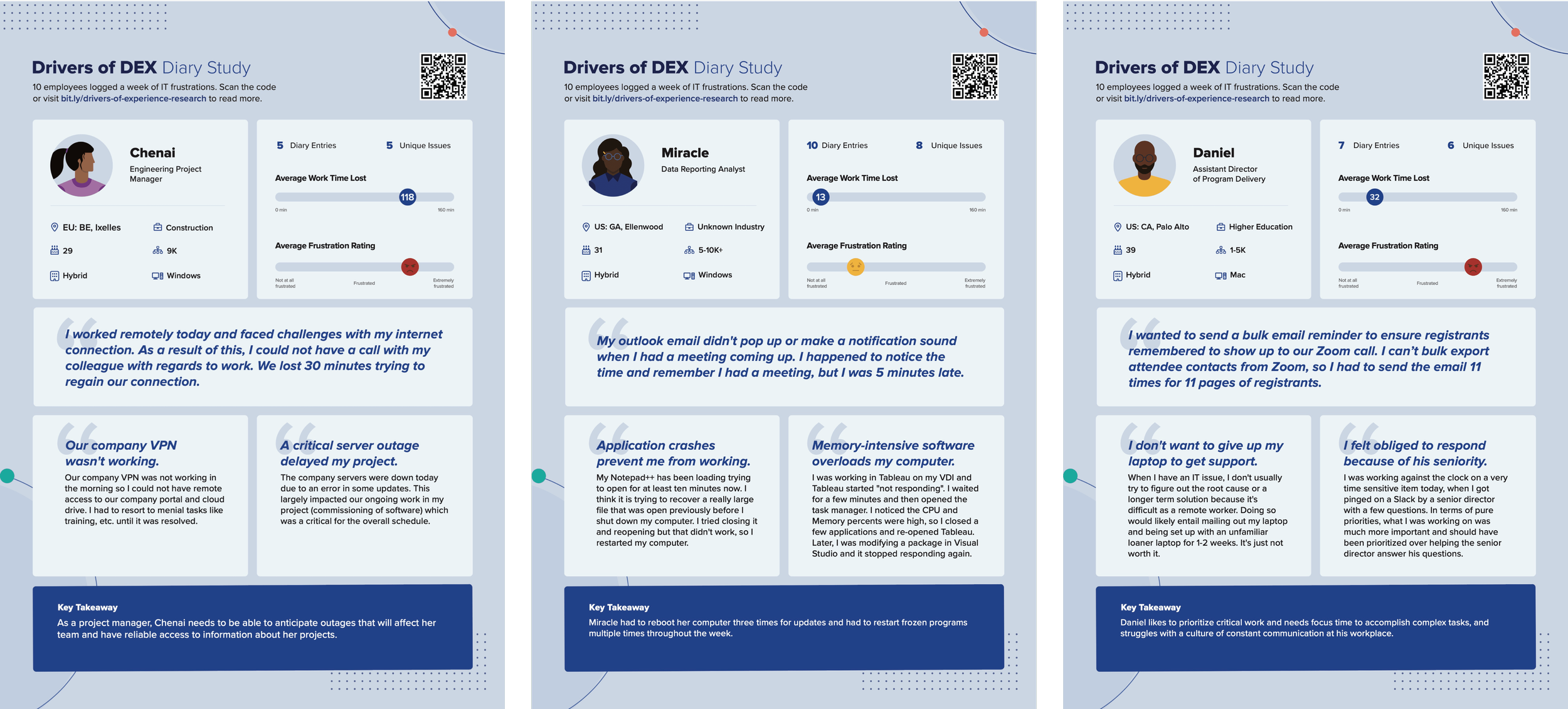Click Daniel's profile avatar

[x=1144, y=165]
